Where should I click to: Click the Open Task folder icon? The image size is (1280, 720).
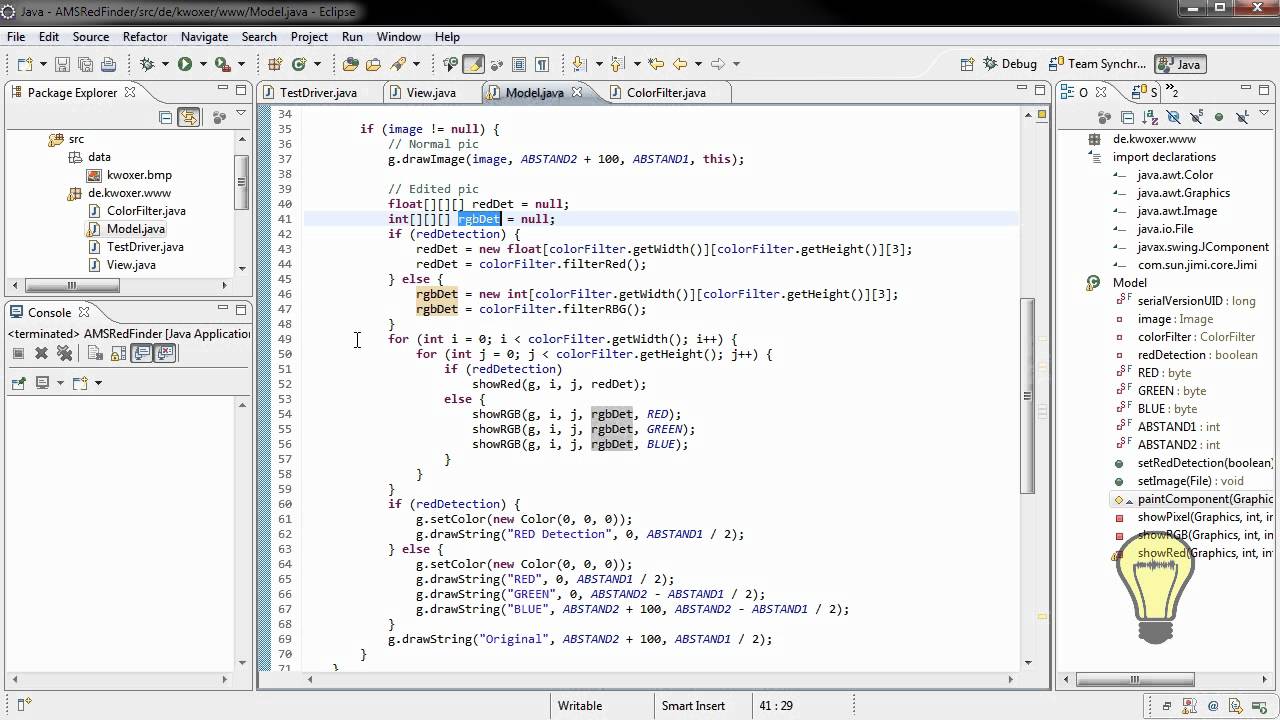(373, 64)
